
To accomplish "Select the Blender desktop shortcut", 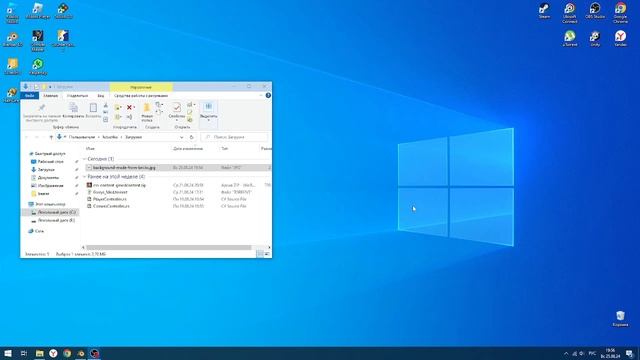I will click(12, 40).
